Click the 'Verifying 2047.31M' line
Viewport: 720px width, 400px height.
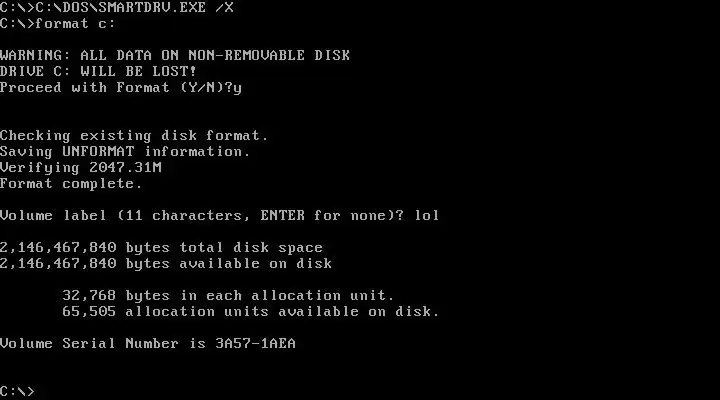(x=81, y=168)
